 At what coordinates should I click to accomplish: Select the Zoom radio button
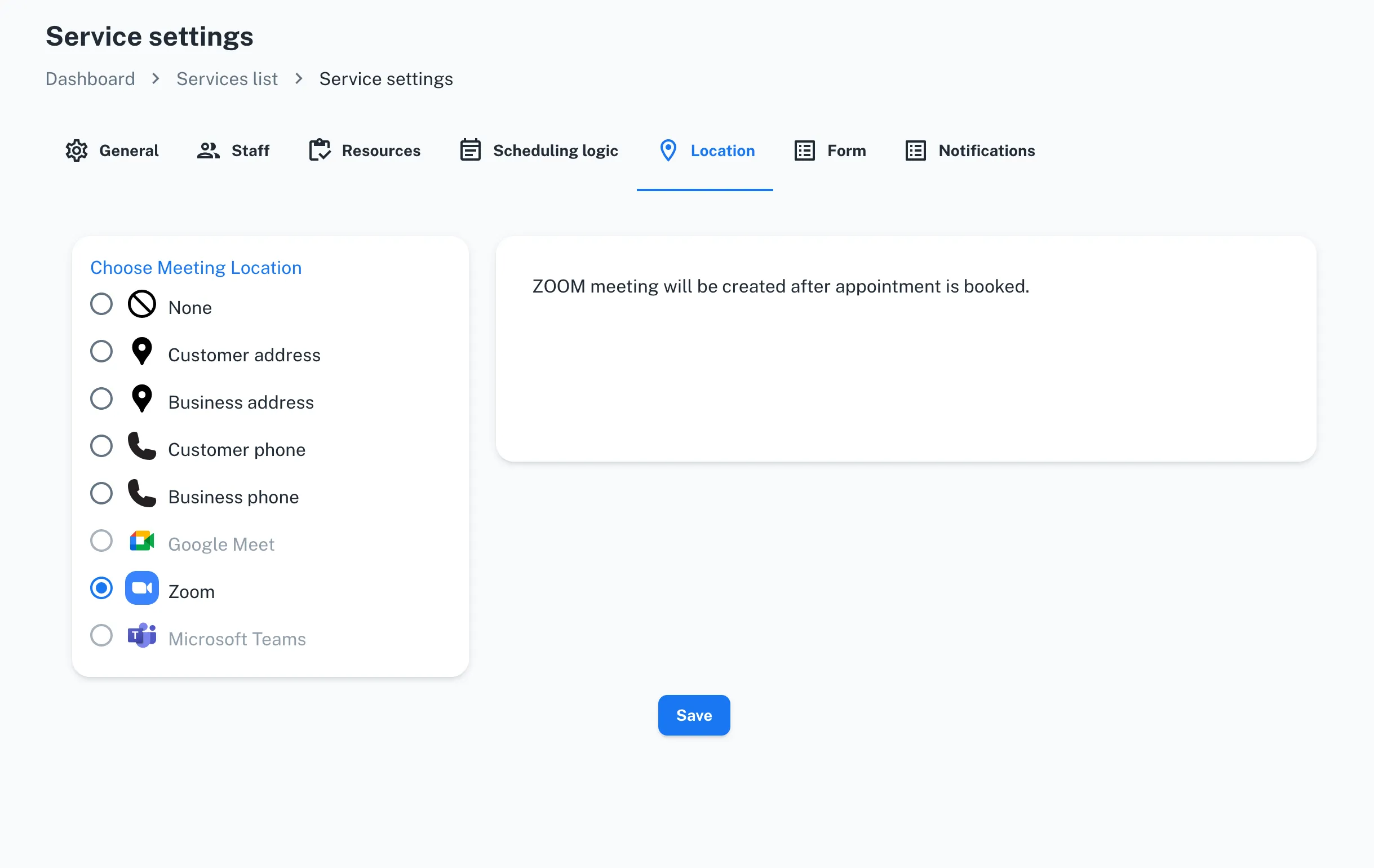pyautogui.click(x=101, y=588)
